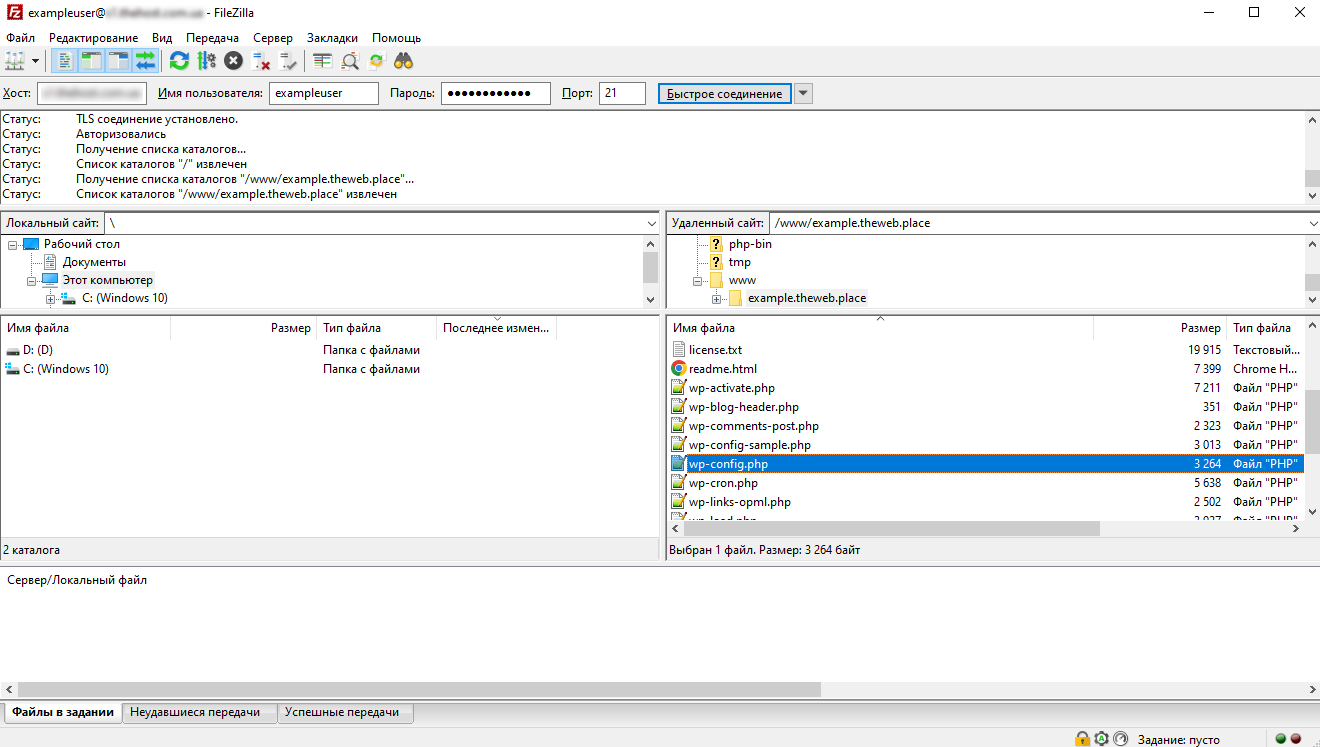Select license.txt in remote list
The height and width of the screenshot is (747, 1320).
tap(715, 350)
